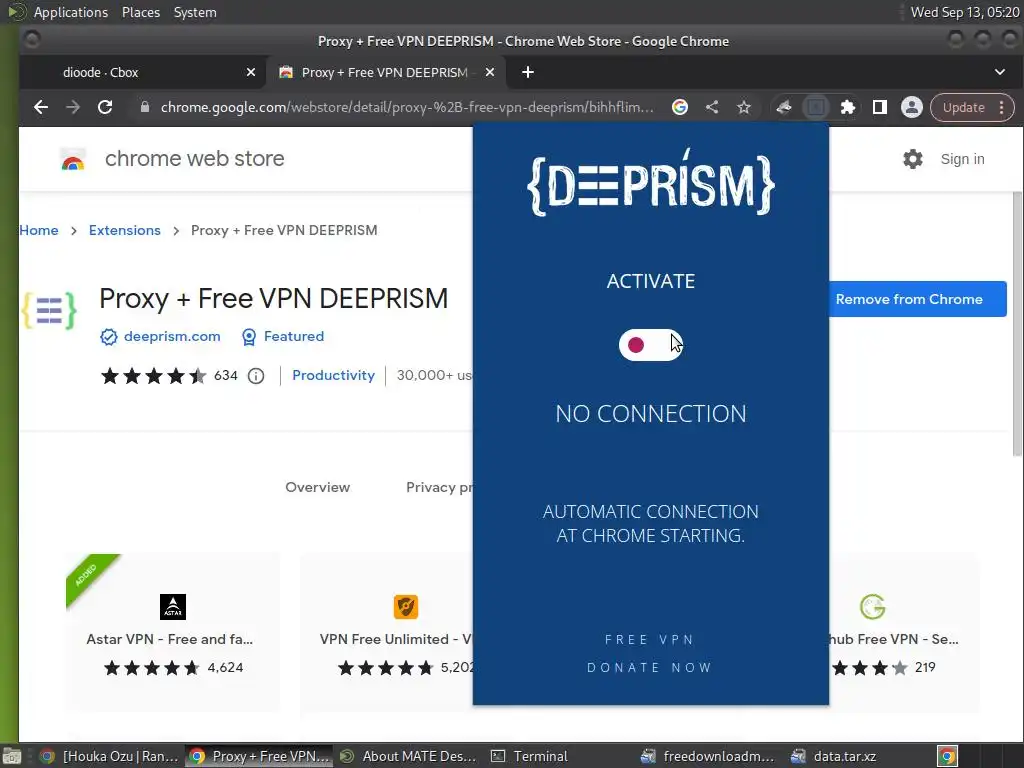Click the Google icon in address bar
The height and width of the screenshot is (768, 1024).
(680, 107)
